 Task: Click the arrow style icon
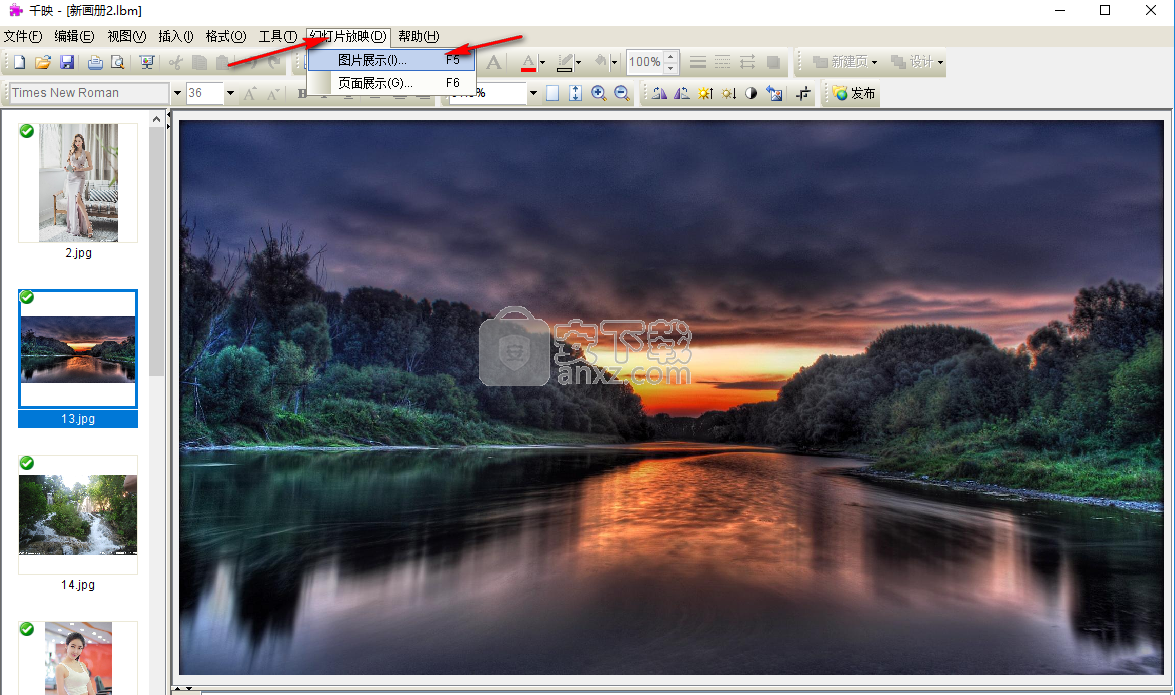748,62
